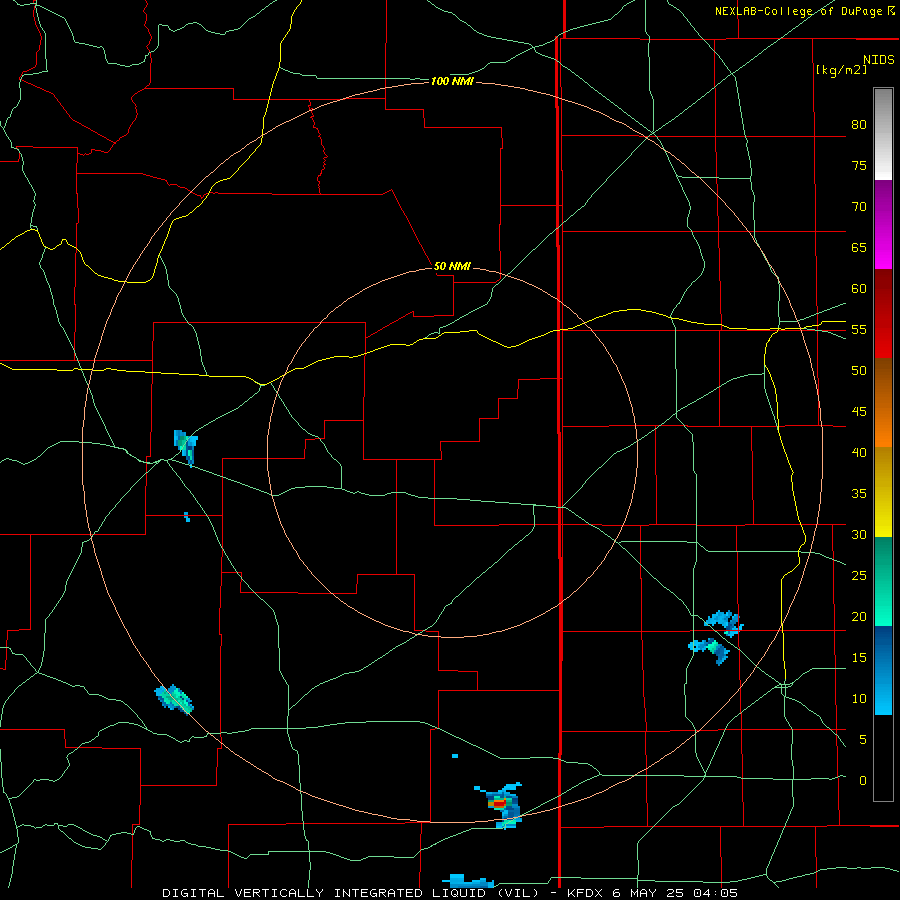Click the NIDS label above color scale

click(x=879, y=60)
